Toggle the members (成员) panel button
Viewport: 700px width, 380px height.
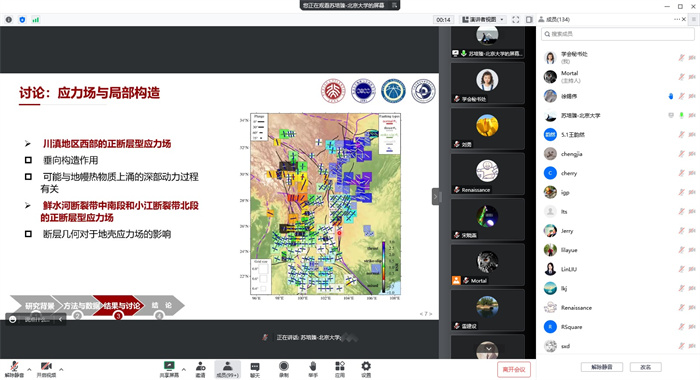click(x=227, y=370)
